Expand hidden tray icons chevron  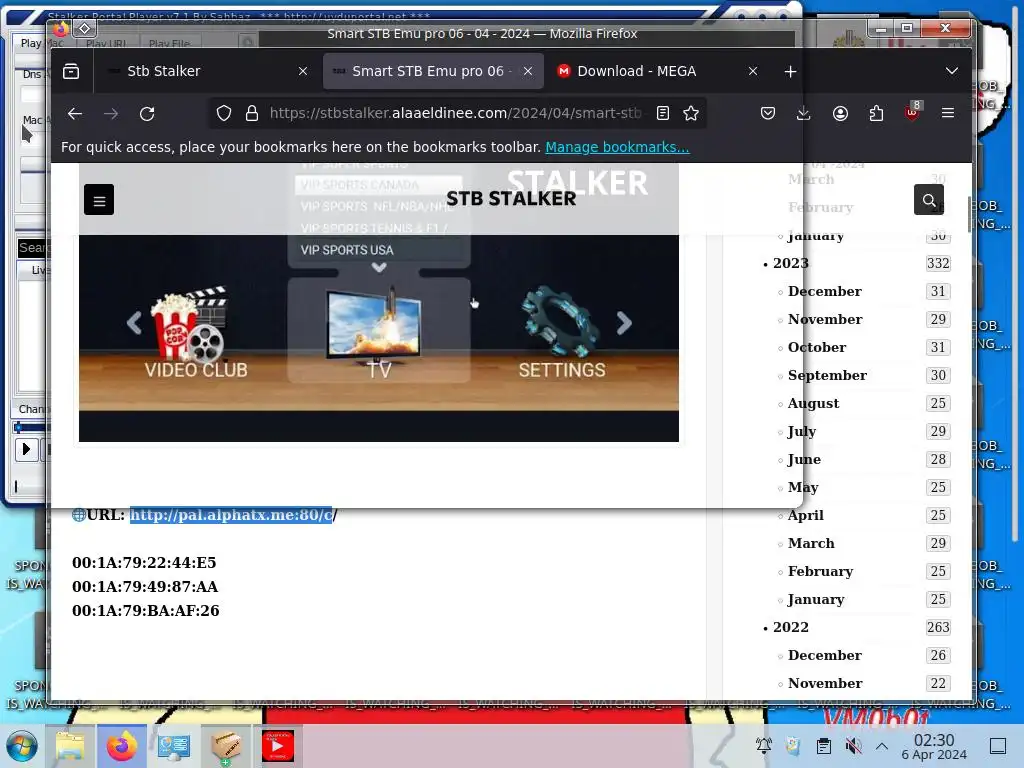[x=882, y=746]
